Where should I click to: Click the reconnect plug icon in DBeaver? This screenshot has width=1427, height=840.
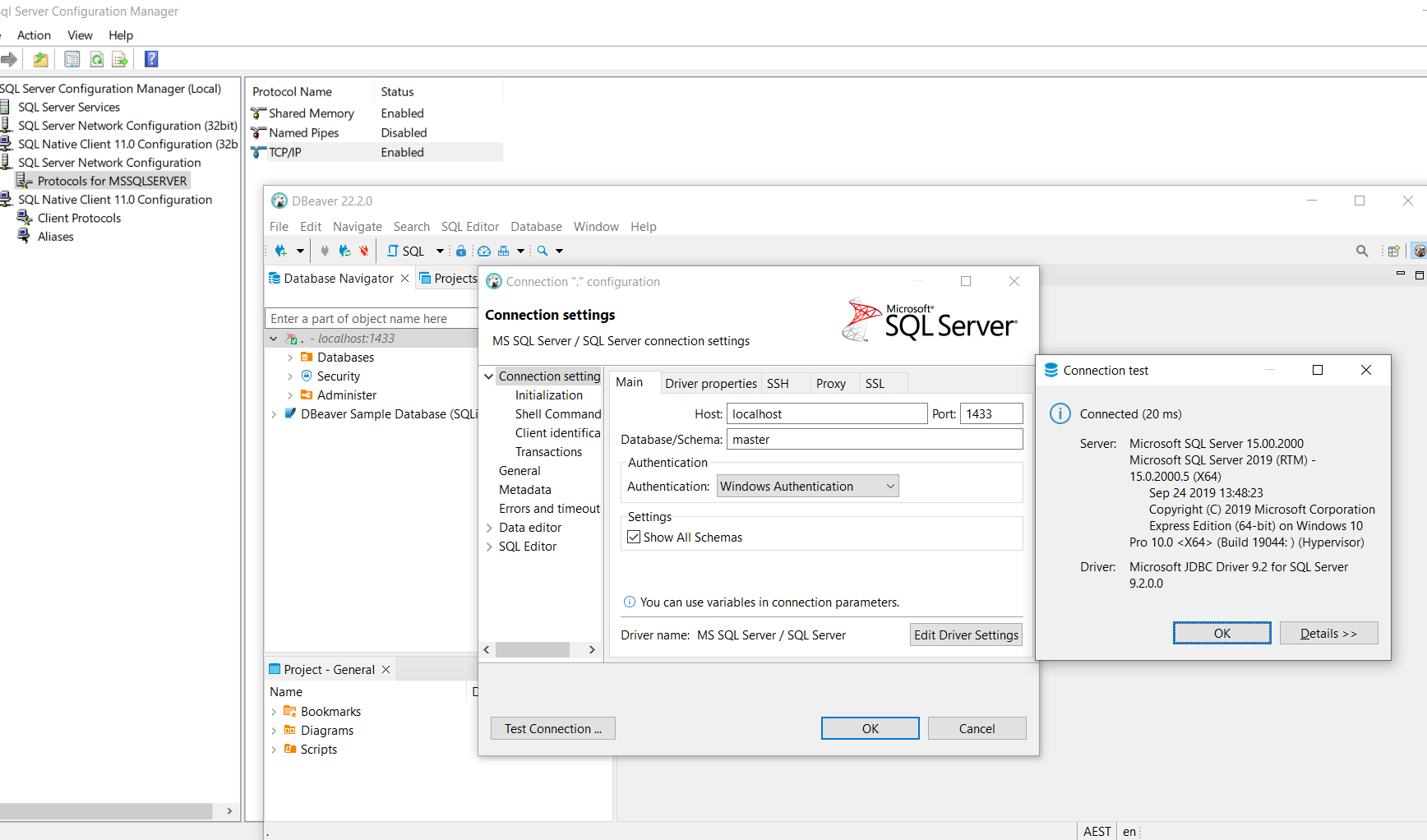point(344,251)
